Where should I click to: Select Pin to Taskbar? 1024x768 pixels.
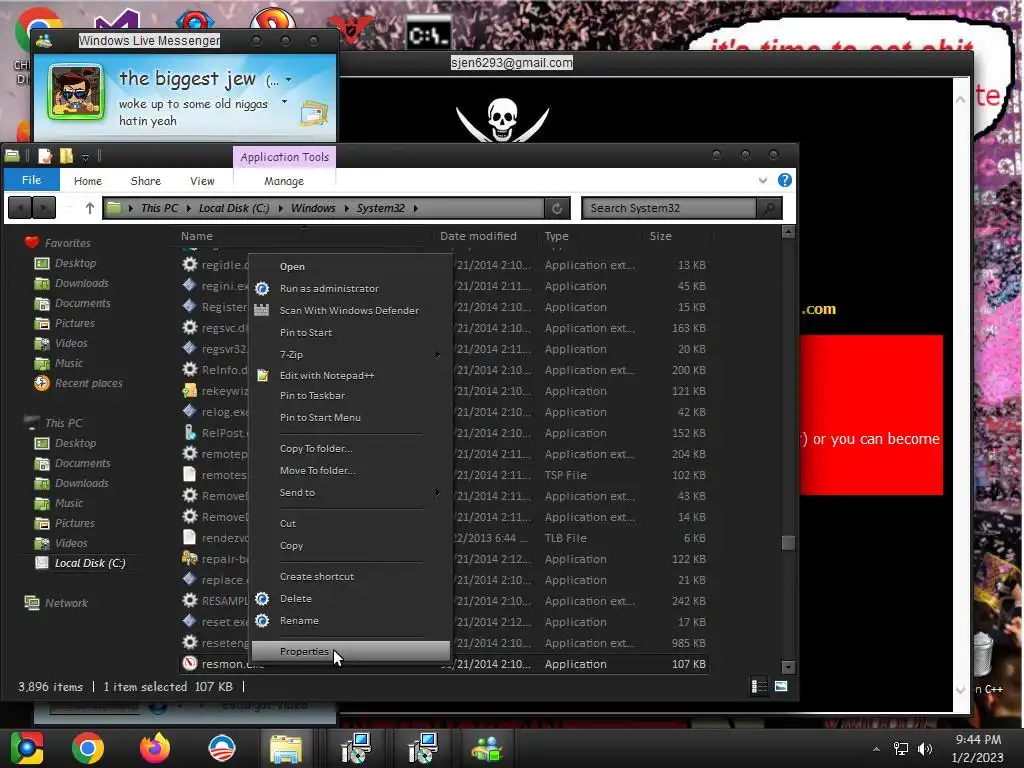click(312, 396)
